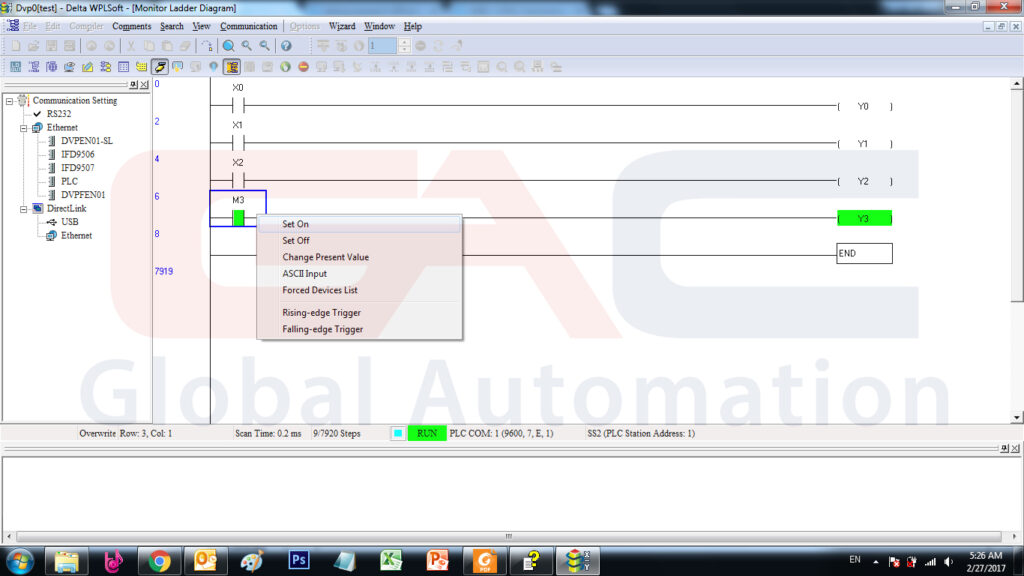1024x576 pixels.
Task: Click the highlighted ladder monitor mode icon
Action: (232, 67)
